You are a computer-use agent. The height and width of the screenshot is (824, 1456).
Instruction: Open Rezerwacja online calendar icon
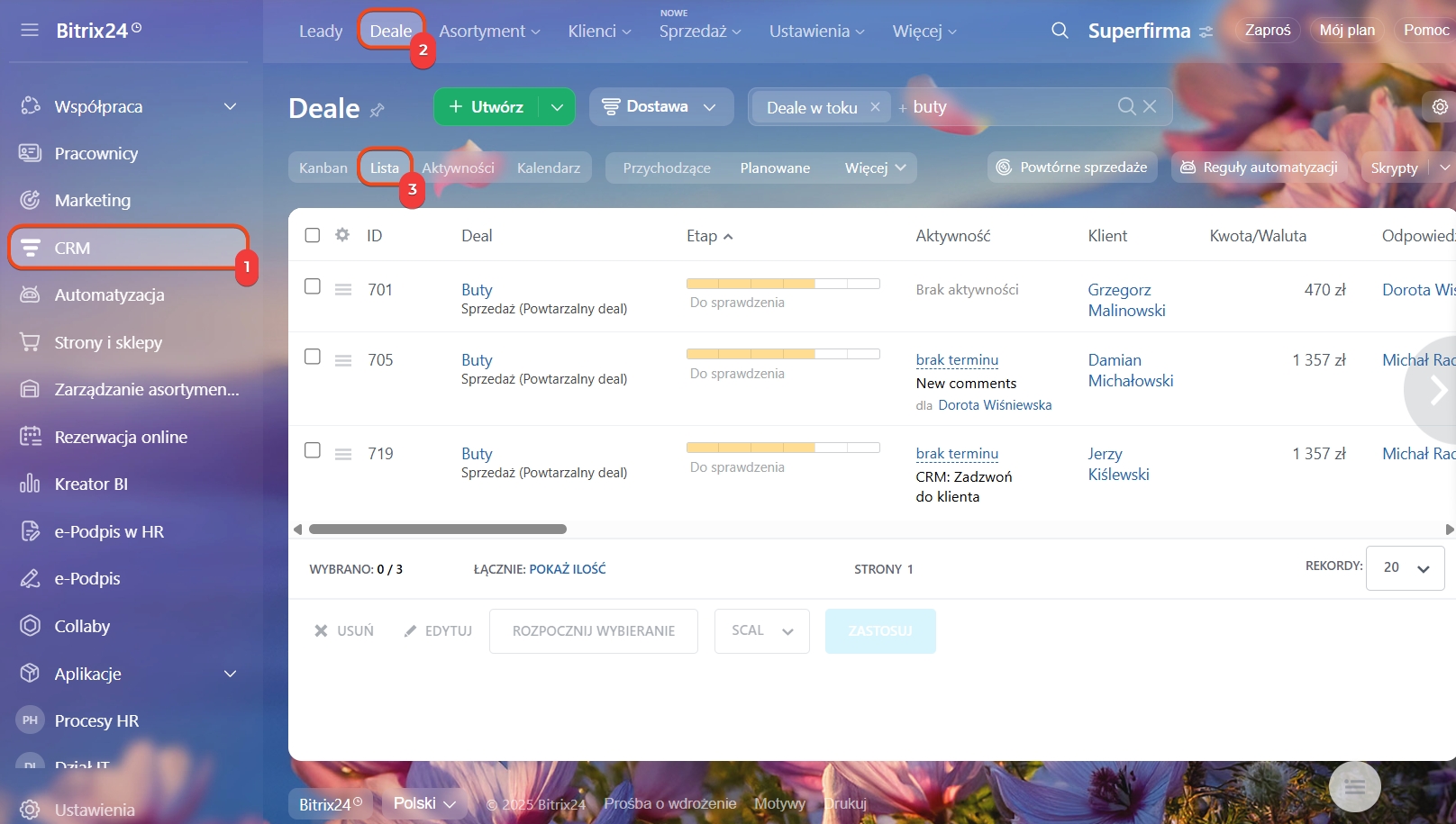[30, 437]
